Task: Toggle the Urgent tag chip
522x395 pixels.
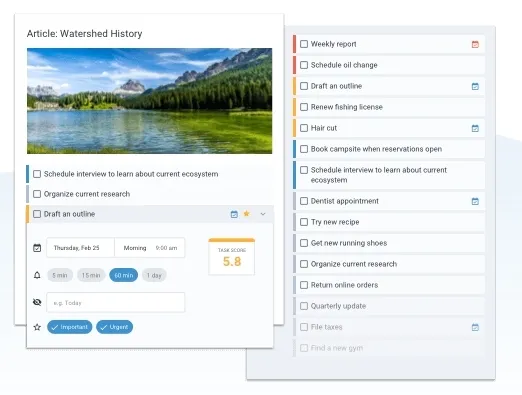Action: tap(114, 327)
